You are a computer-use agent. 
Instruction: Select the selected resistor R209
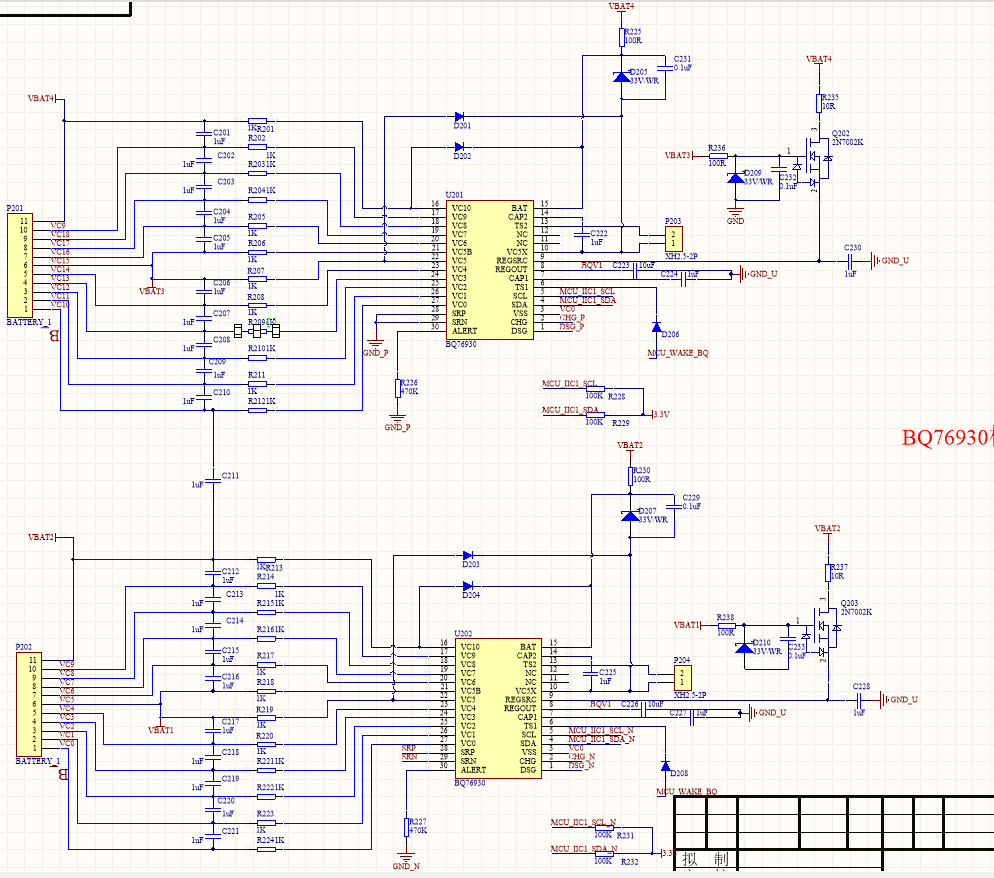pos(257,331)
